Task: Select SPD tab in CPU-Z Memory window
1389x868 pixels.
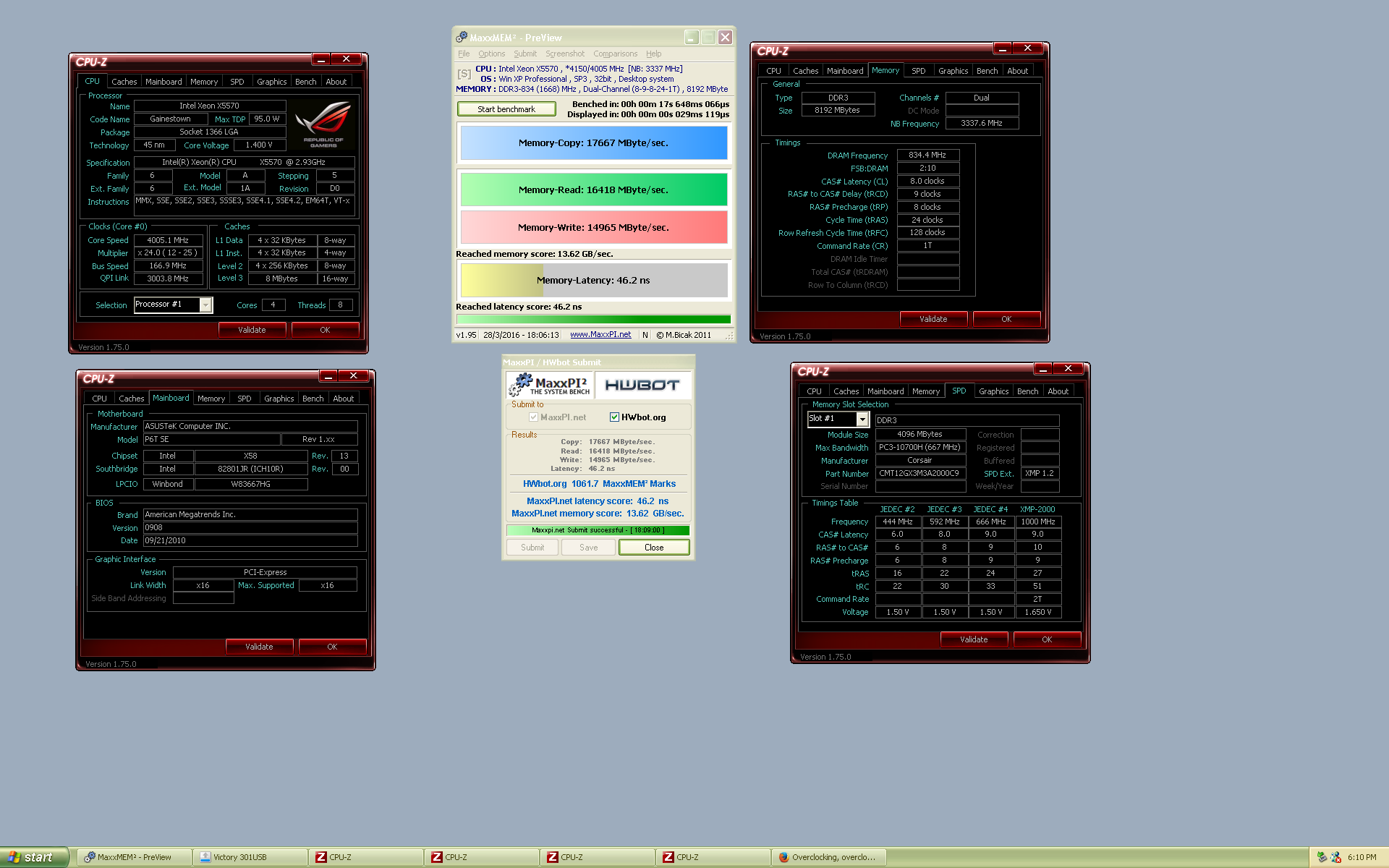Action: [918, 71]
